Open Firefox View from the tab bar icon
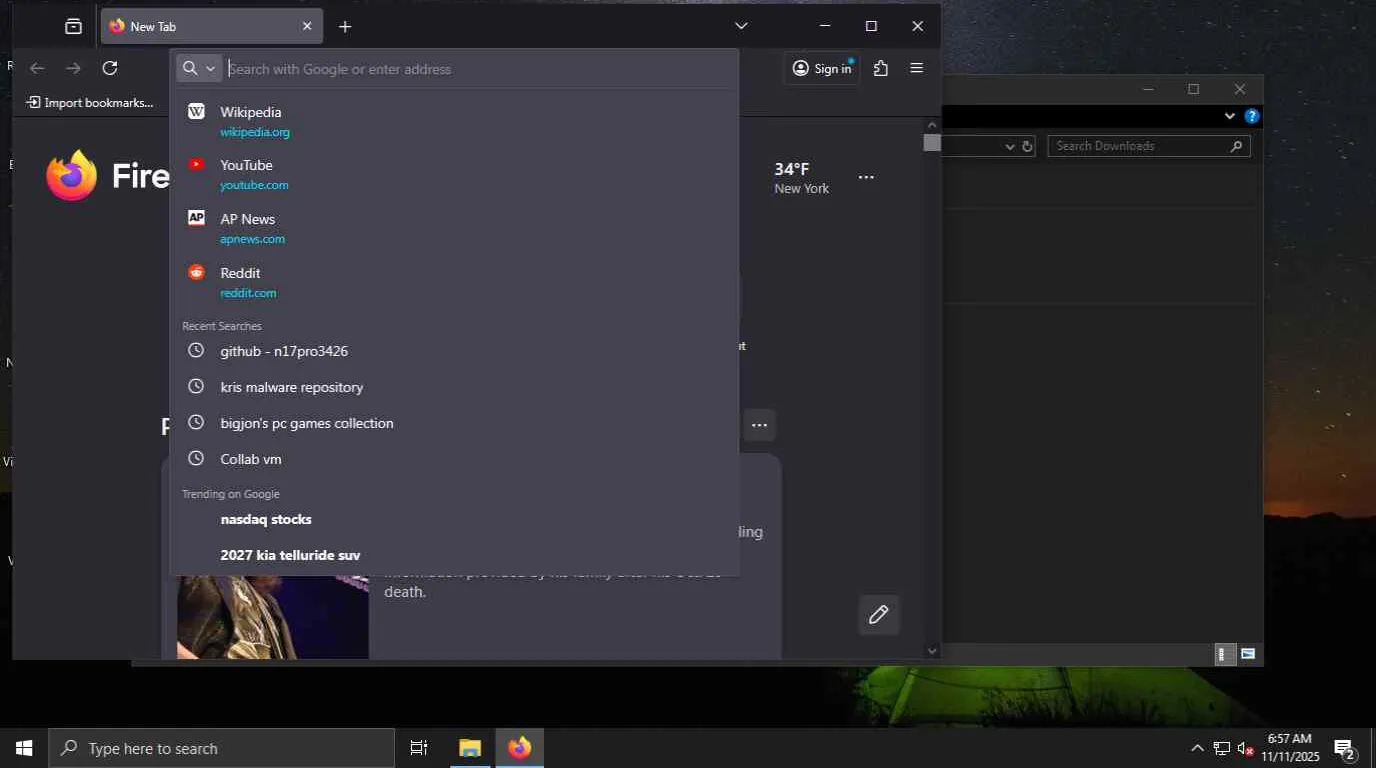1376x768 pixels. [73, 27]
